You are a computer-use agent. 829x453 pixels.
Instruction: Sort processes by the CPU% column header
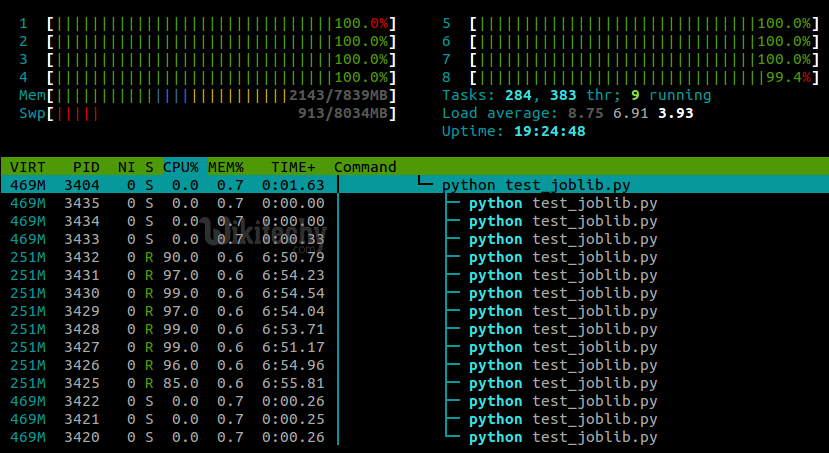181,167
